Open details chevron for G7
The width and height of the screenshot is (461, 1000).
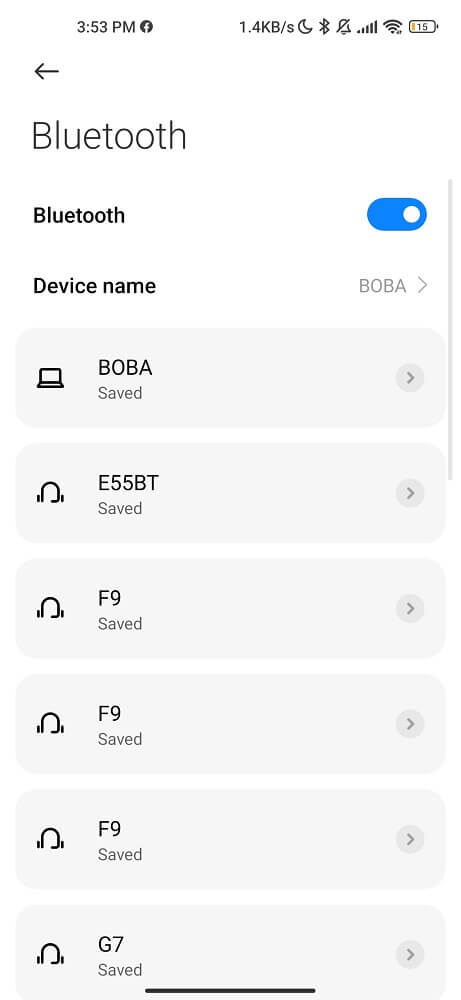pos(410,954)
